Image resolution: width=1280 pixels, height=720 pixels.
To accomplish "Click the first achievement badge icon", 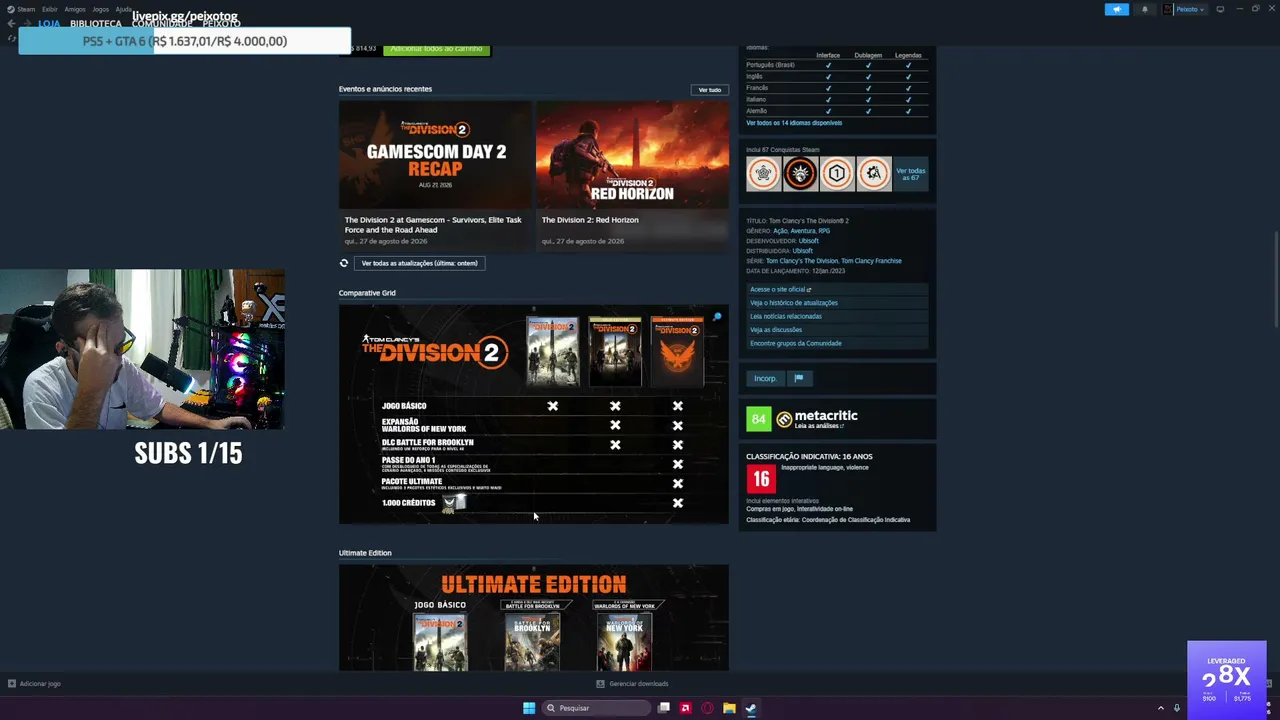I will 763,173.
